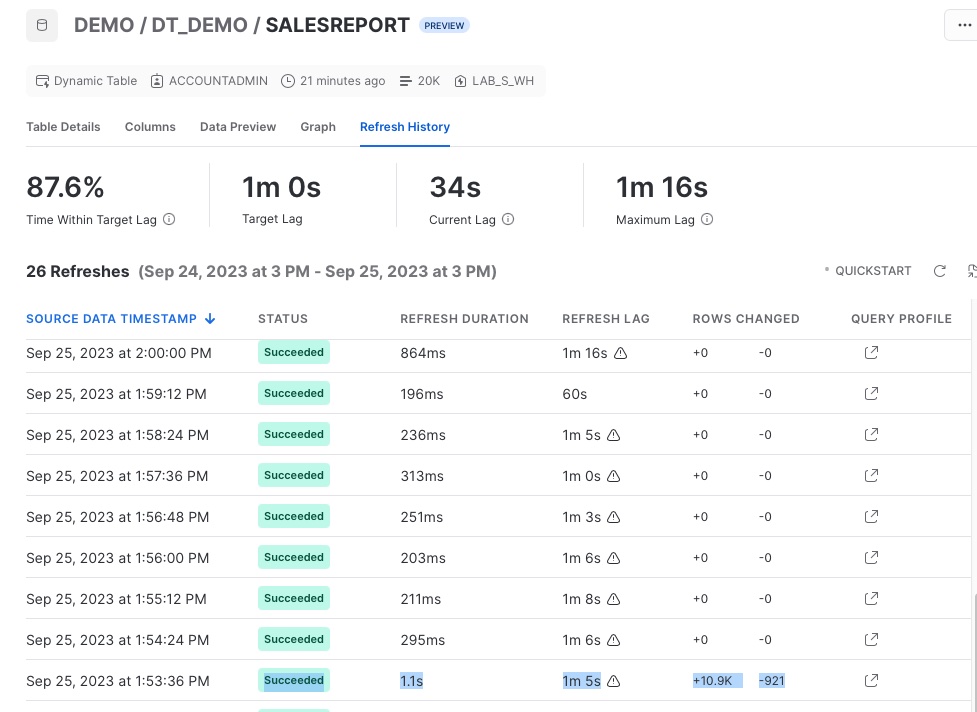Click info icon beside Current Lag
Image resolution: width=977 pixels, height=712 pixels.
tap(508, 219)
